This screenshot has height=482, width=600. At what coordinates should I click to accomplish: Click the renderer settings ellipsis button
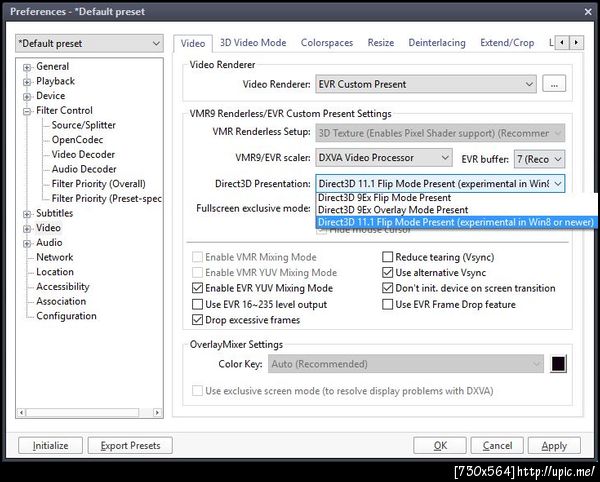(554, 84)
